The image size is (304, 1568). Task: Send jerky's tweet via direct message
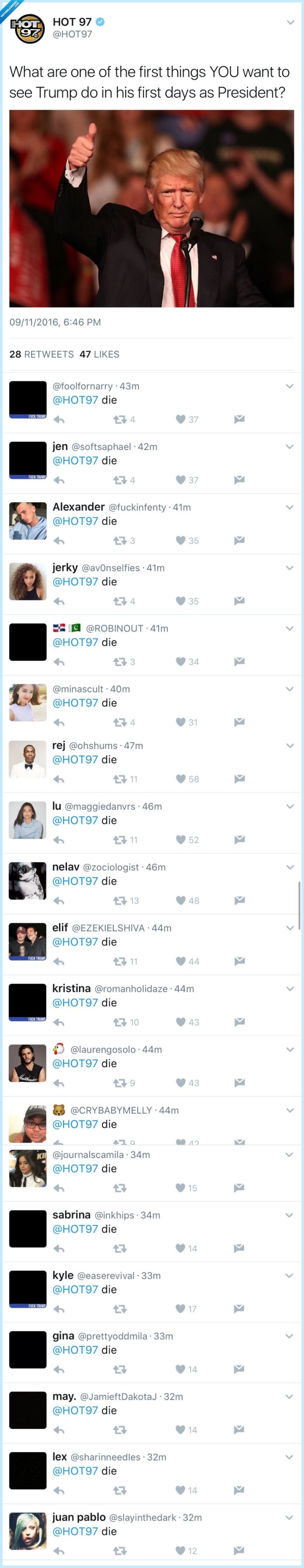[x=239, y=601]
